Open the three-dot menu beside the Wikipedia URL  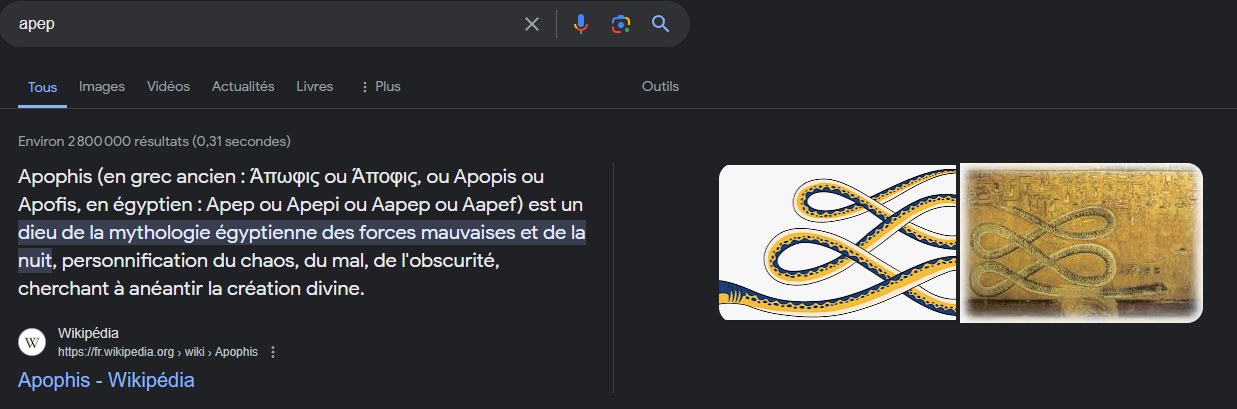273,352
